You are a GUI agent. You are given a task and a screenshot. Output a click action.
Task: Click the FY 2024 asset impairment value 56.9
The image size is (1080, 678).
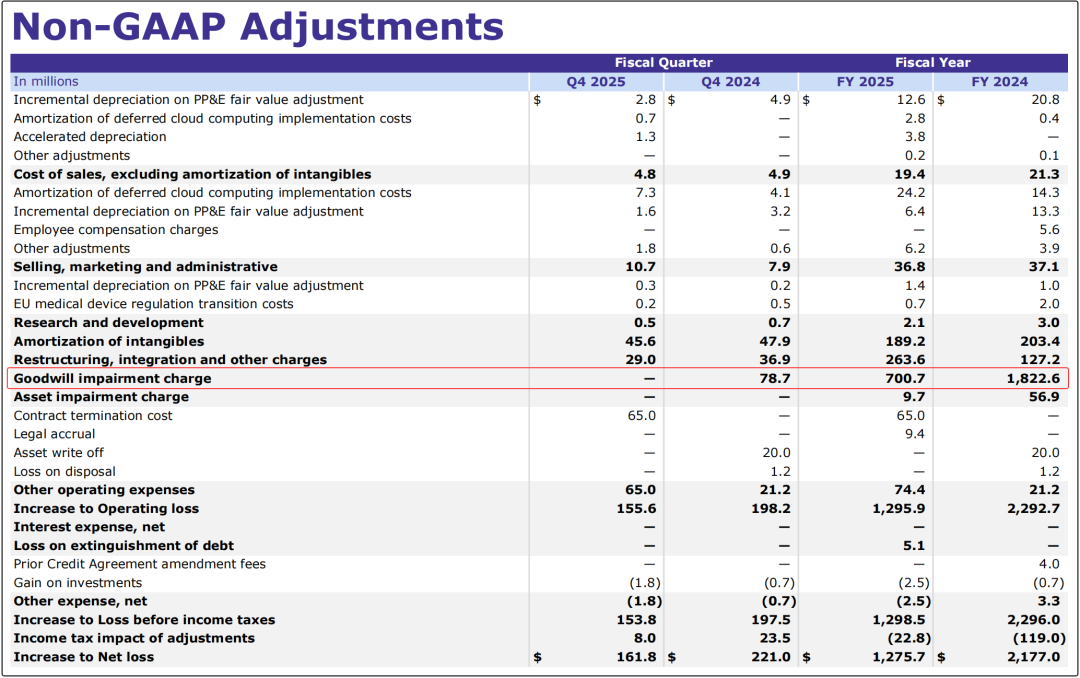pyautogui.click(x=1044, y=397)
